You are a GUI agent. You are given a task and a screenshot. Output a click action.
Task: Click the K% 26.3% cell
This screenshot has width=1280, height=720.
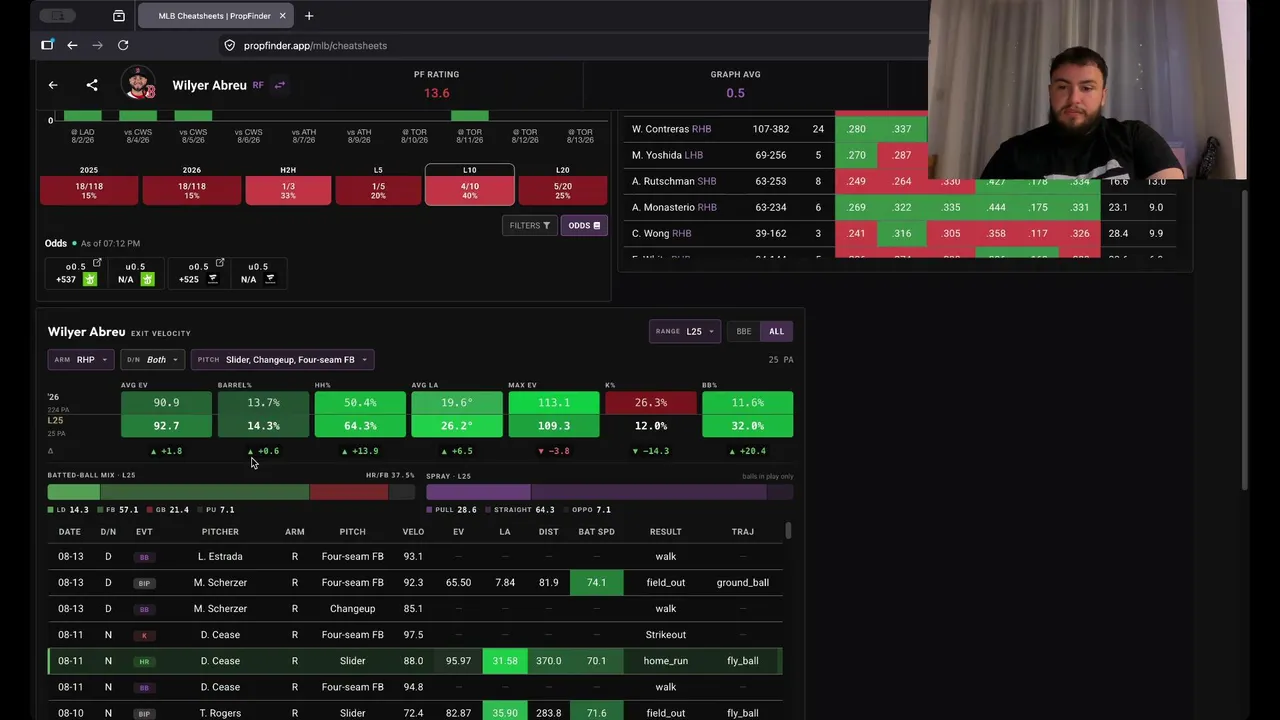pyautogui.click(x=651, y=403)
